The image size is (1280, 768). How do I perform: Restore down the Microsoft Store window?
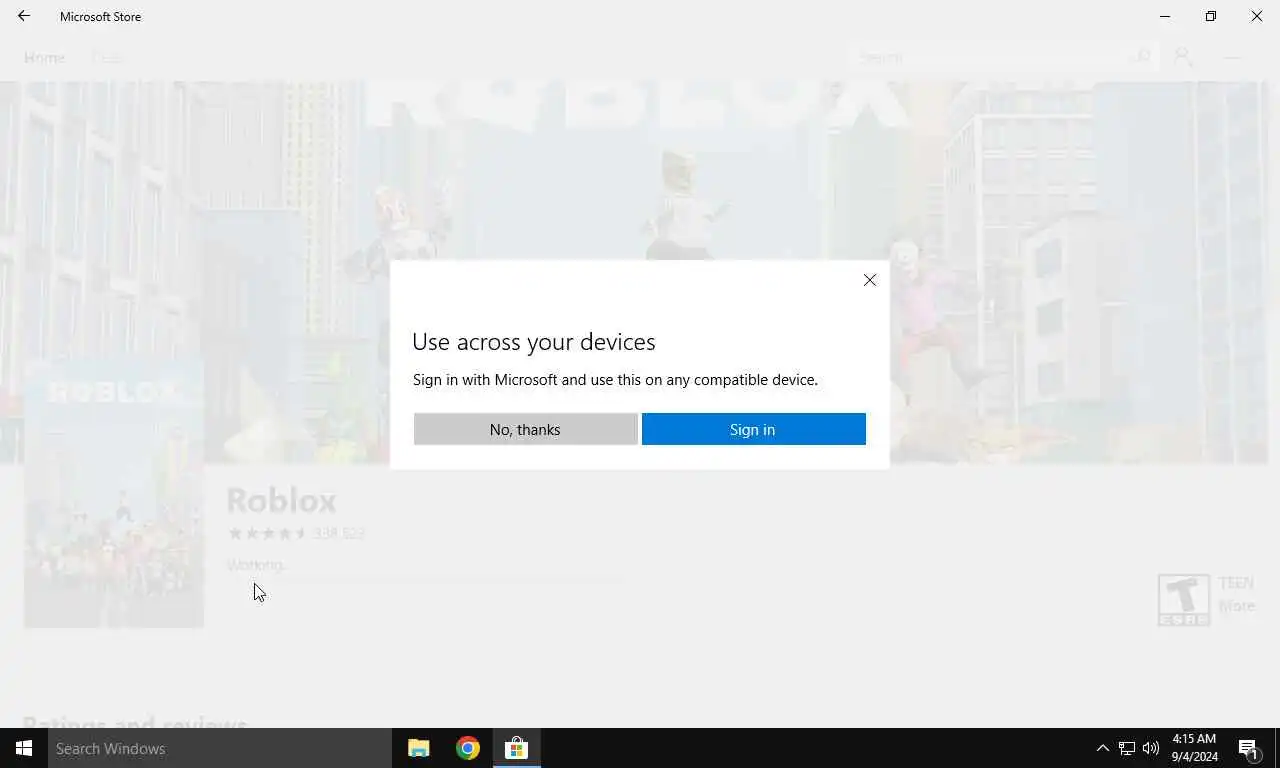tap(1211, 16)
